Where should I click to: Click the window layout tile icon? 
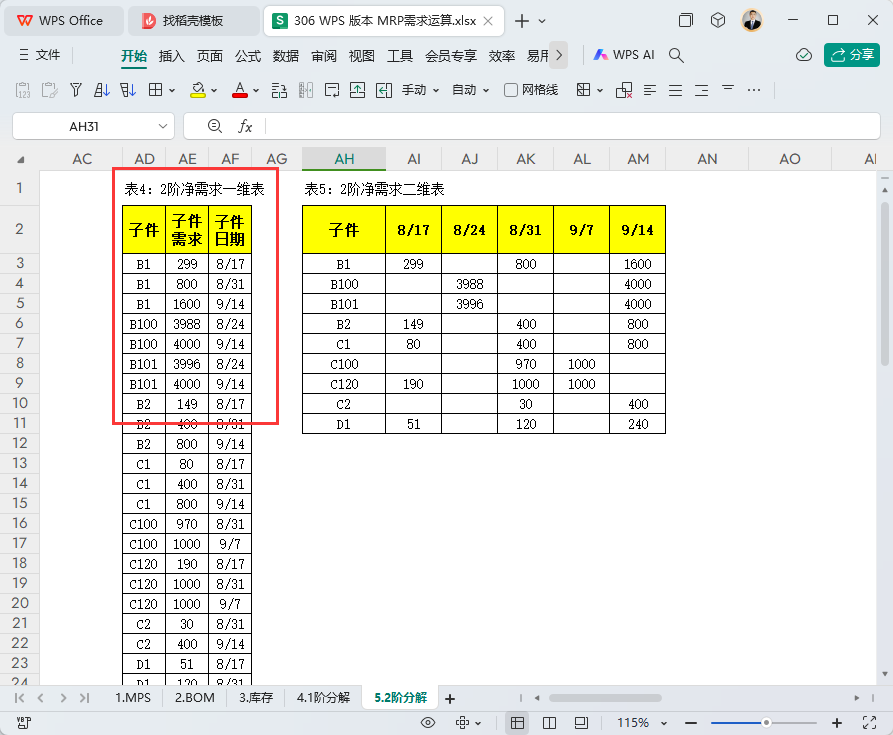[x=686, y=20]
